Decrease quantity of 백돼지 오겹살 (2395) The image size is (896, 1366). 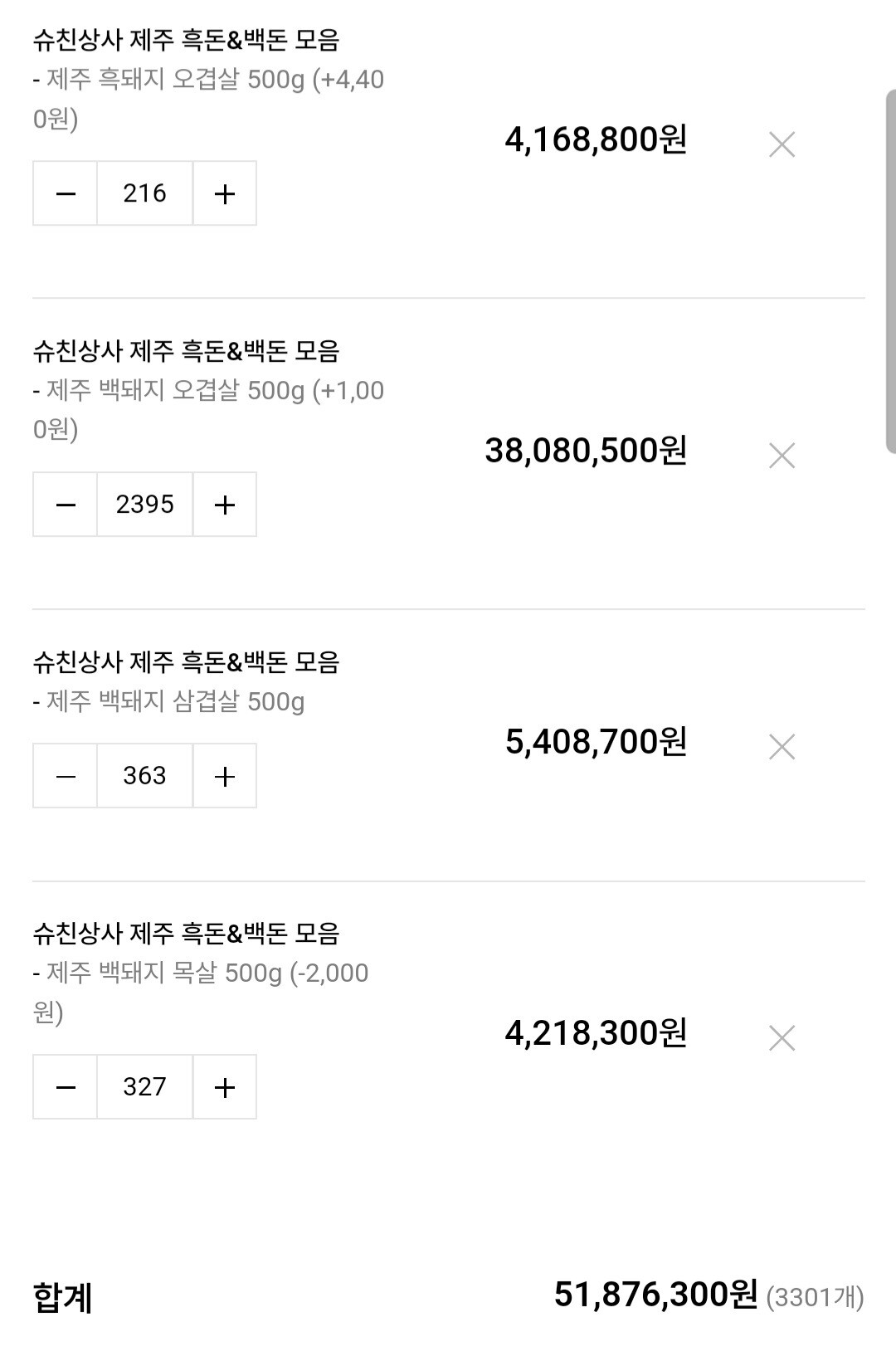pyautogui.click(x=66, y=505)
